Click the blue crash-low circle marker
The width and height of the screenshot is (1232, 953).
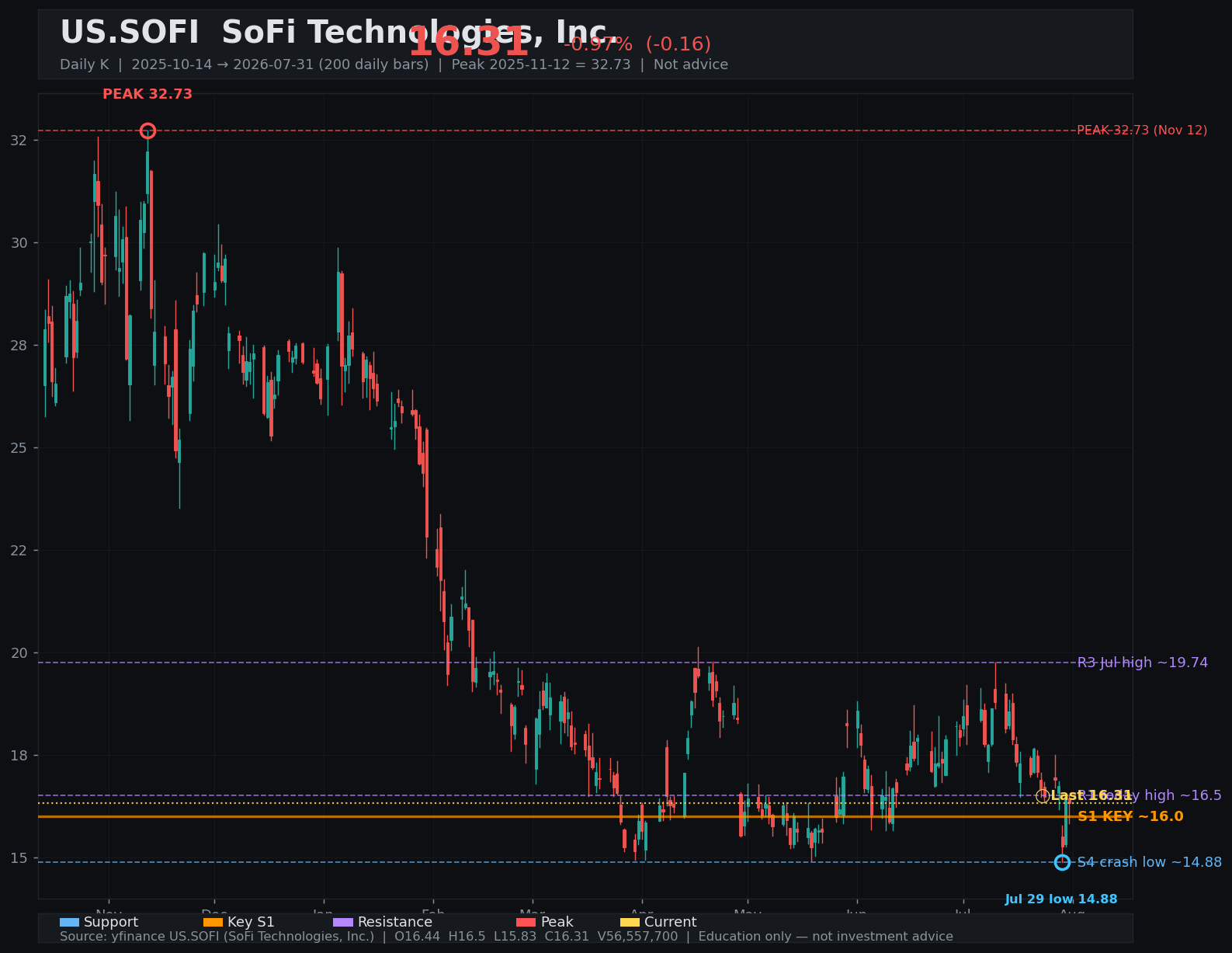[1062, 862]
